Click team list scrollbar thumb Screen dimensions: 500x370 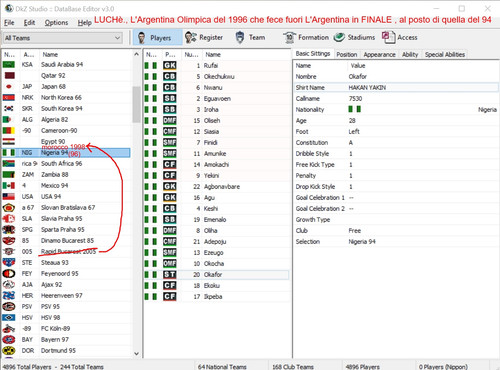136,104
